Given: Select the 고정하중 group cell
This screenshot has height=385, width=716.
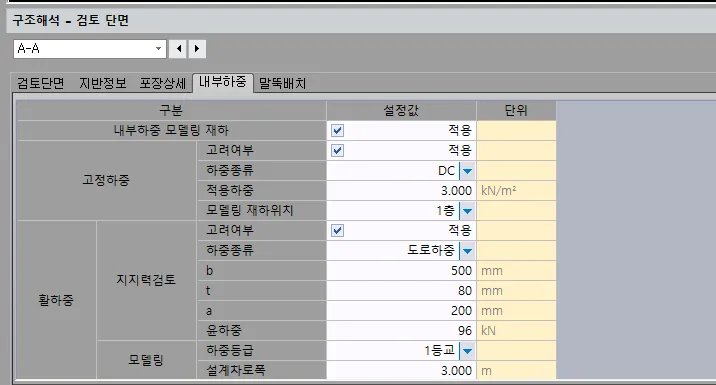Looking at the screenshot, I should click(x=106, y=180).
